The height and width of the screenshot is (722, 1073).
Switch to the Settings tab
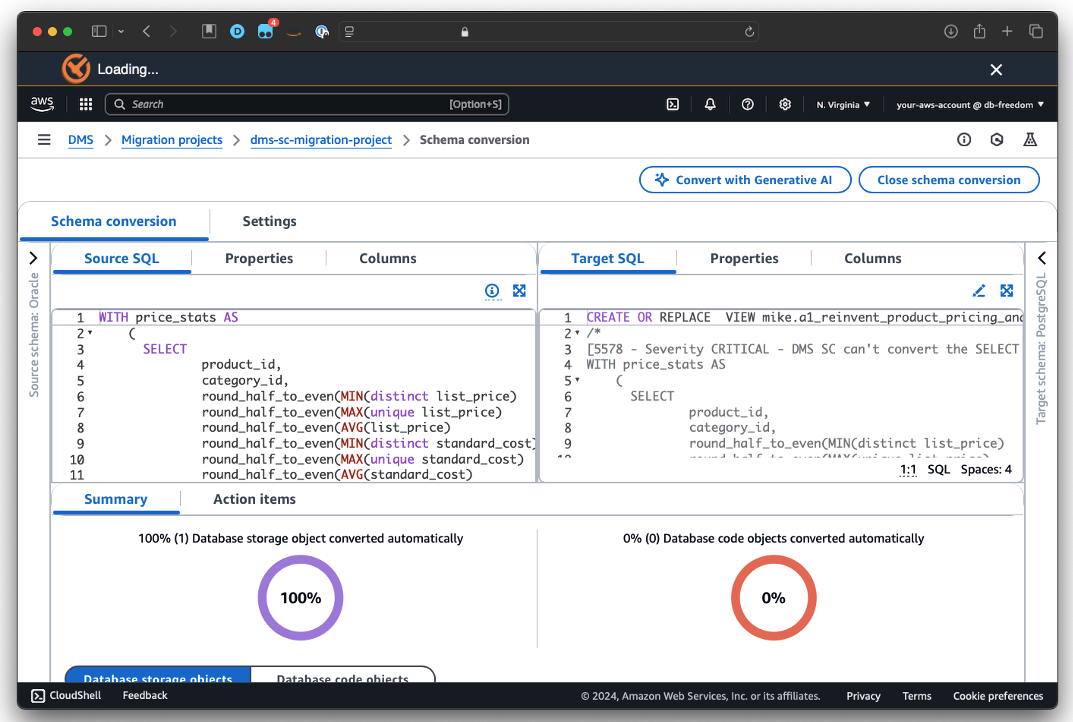pyautogui.click(x=269, y=221)
